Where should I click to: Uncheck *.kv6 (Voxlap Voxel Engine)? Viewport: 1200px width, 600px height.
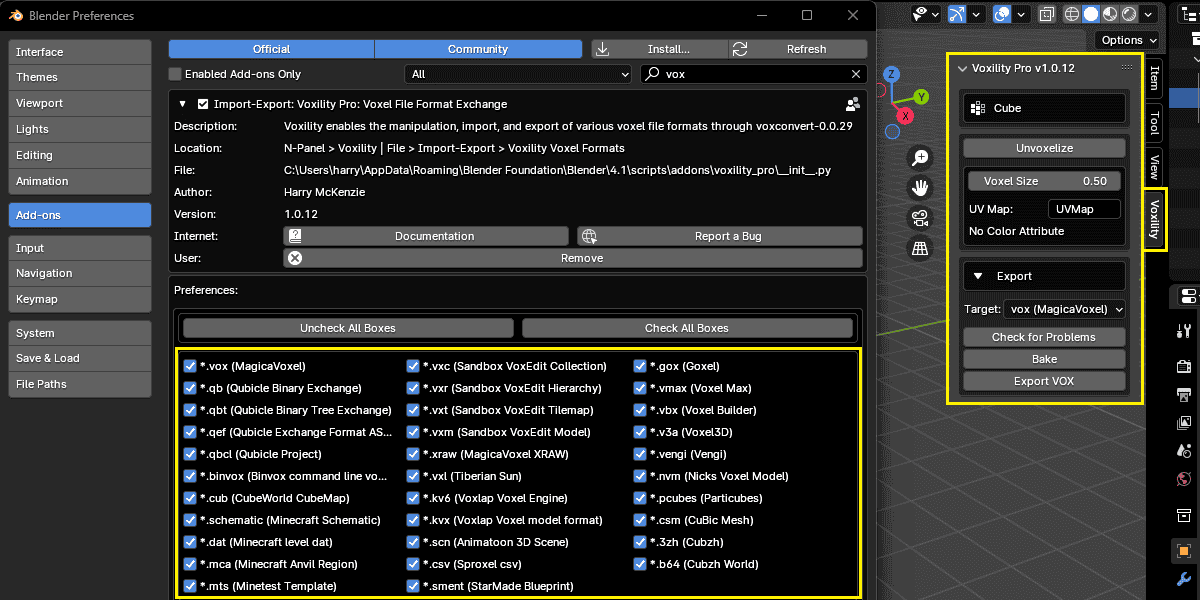point(413,498)
